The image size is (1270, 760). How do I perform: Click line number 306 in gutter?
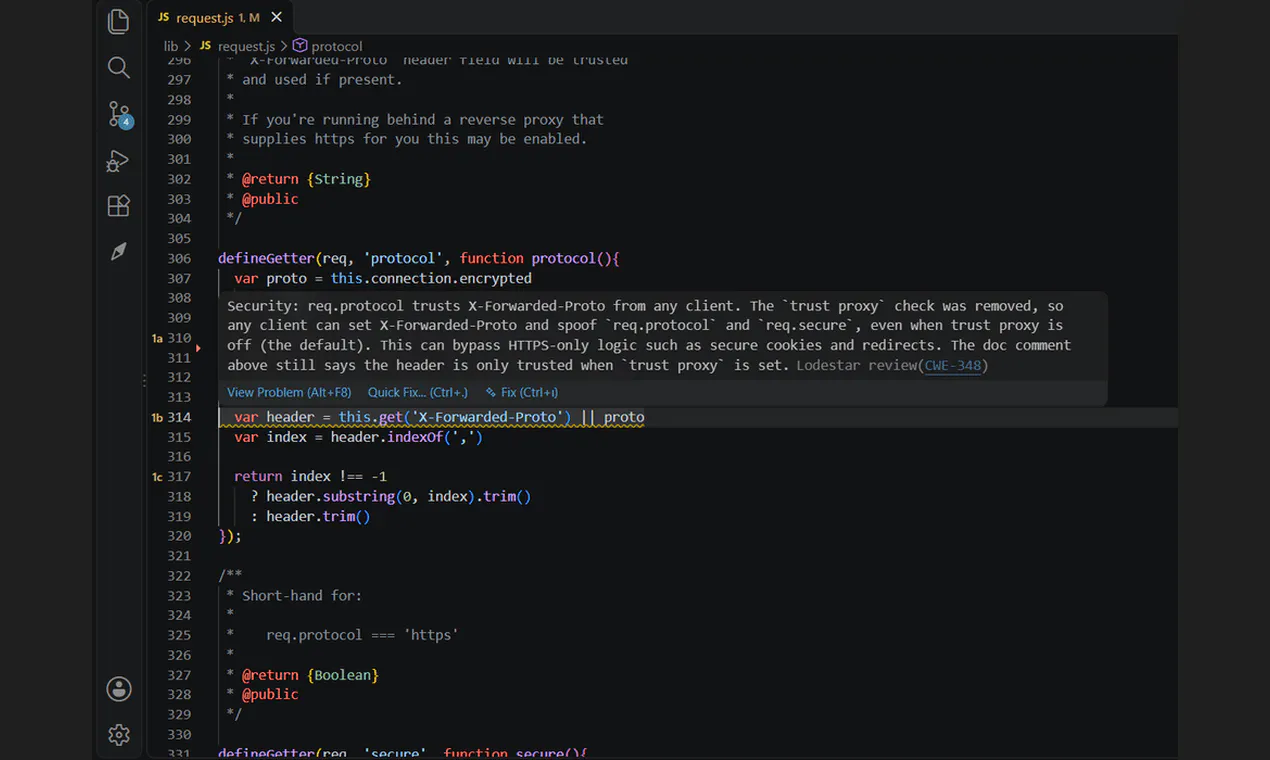point(179,258)
